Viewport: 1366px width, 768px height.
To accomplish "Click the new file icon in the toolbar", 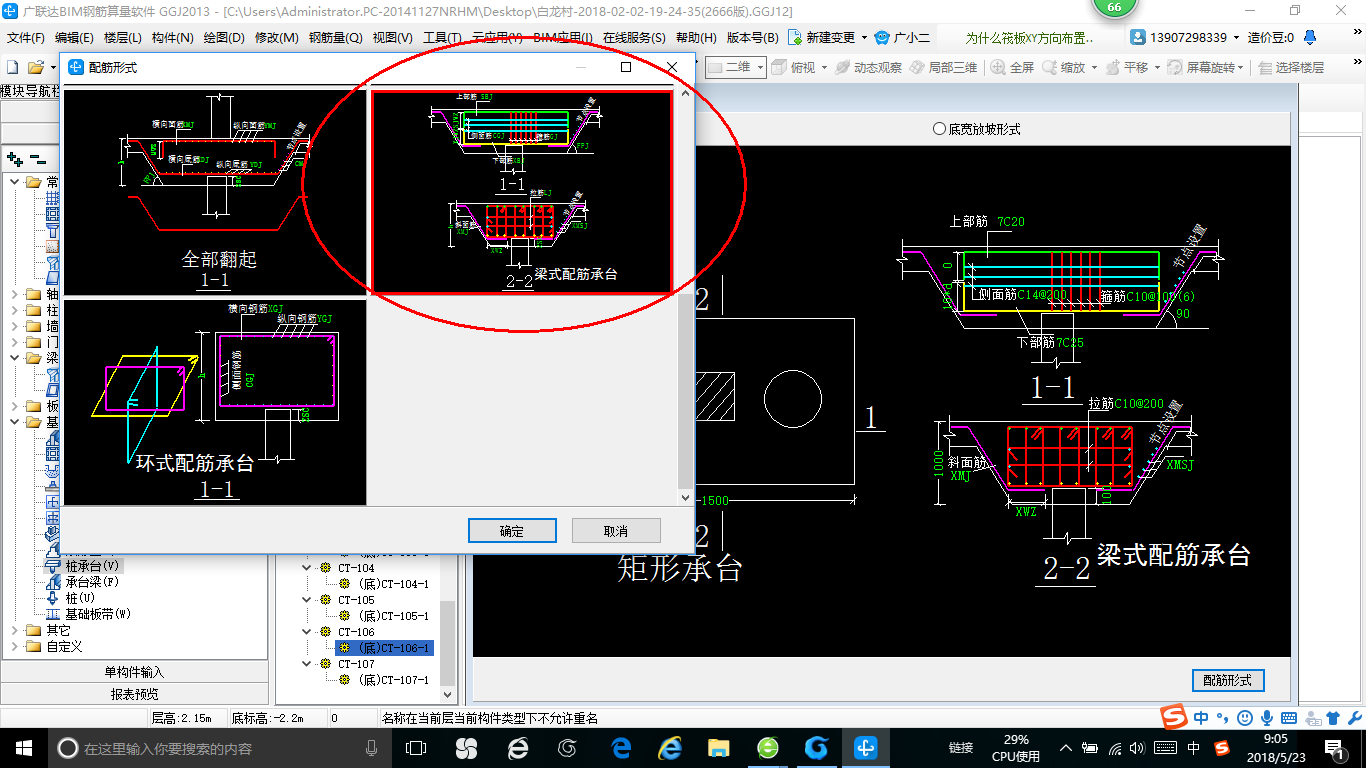I will 12,67.
